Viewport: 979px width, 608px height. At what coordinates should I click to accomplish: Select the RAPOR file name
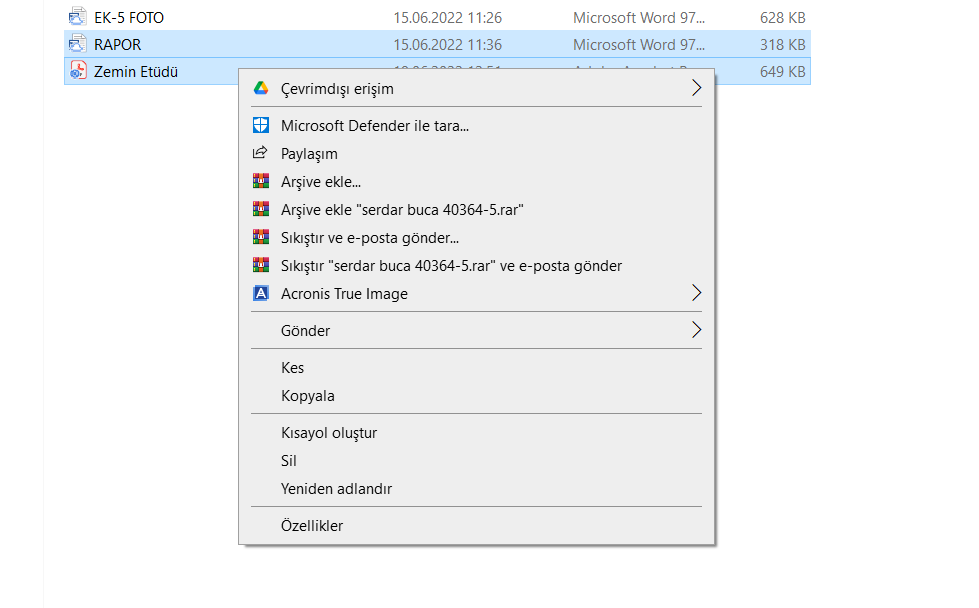pos(117,44)
